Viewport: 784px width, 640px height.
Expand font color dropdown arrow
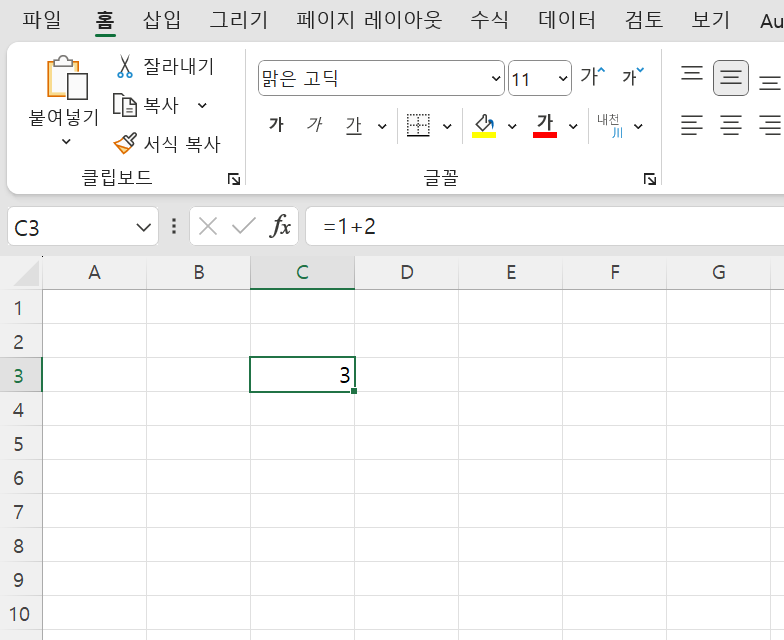574,126
